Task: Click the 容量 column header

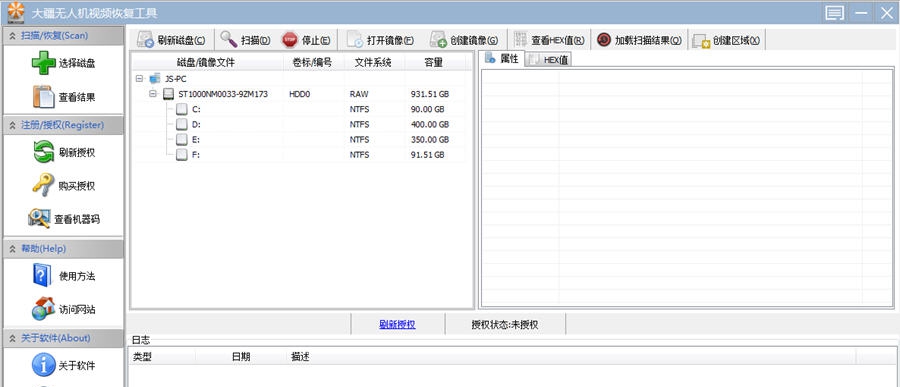Action: coord(434,63)
